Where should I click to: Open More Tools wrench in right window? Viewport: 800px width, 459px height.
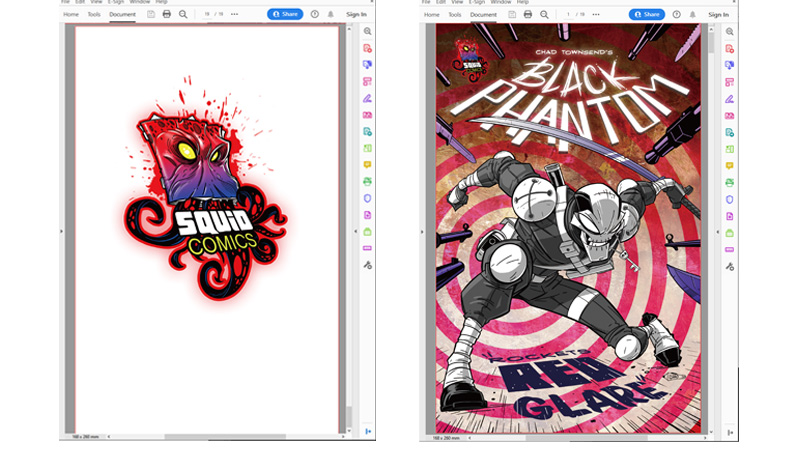tap(730, 266)
